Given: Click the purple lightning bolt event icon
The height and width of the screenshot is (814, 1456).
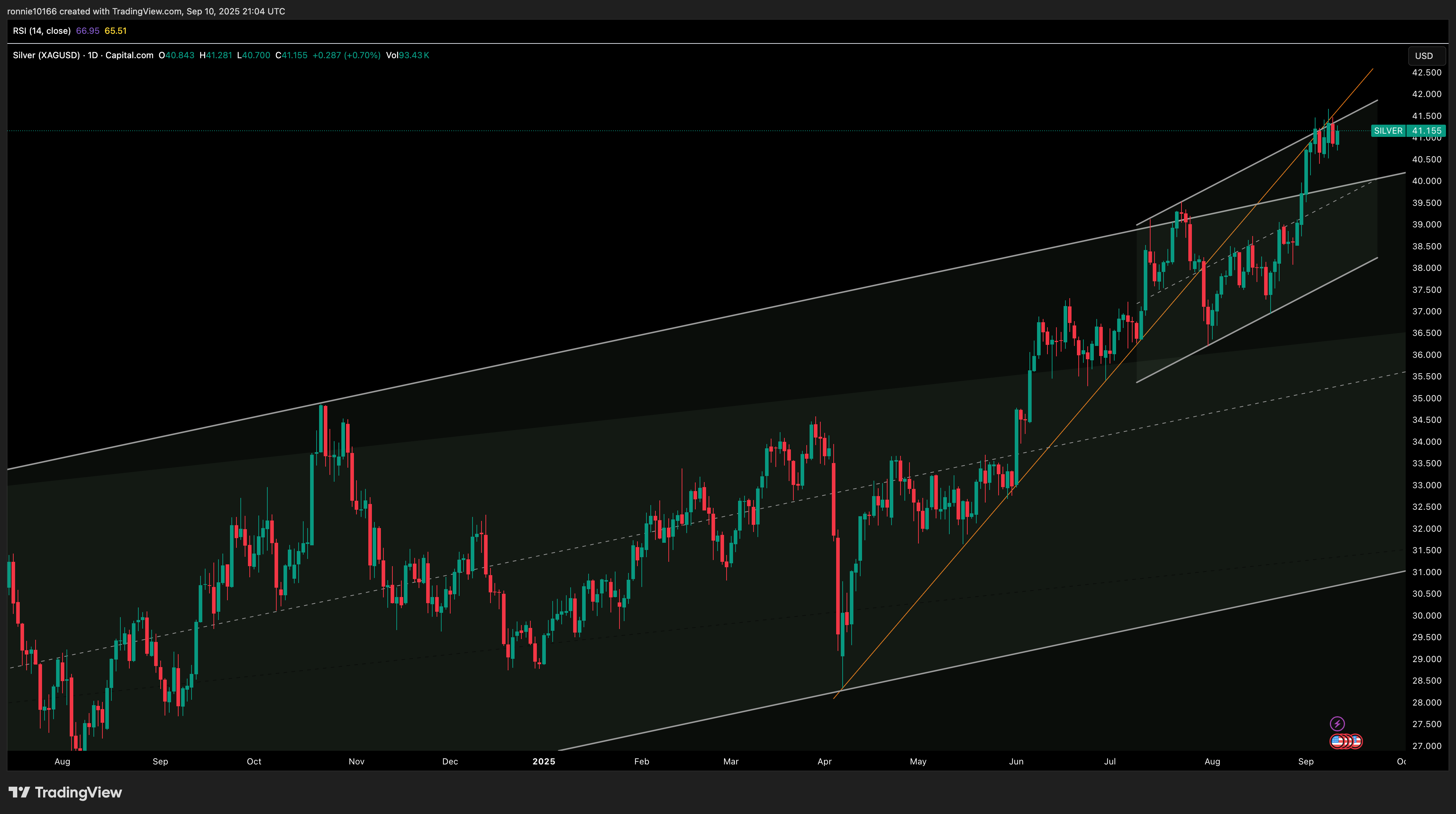Looking at the screenshot, I should tap(1337, 723).
